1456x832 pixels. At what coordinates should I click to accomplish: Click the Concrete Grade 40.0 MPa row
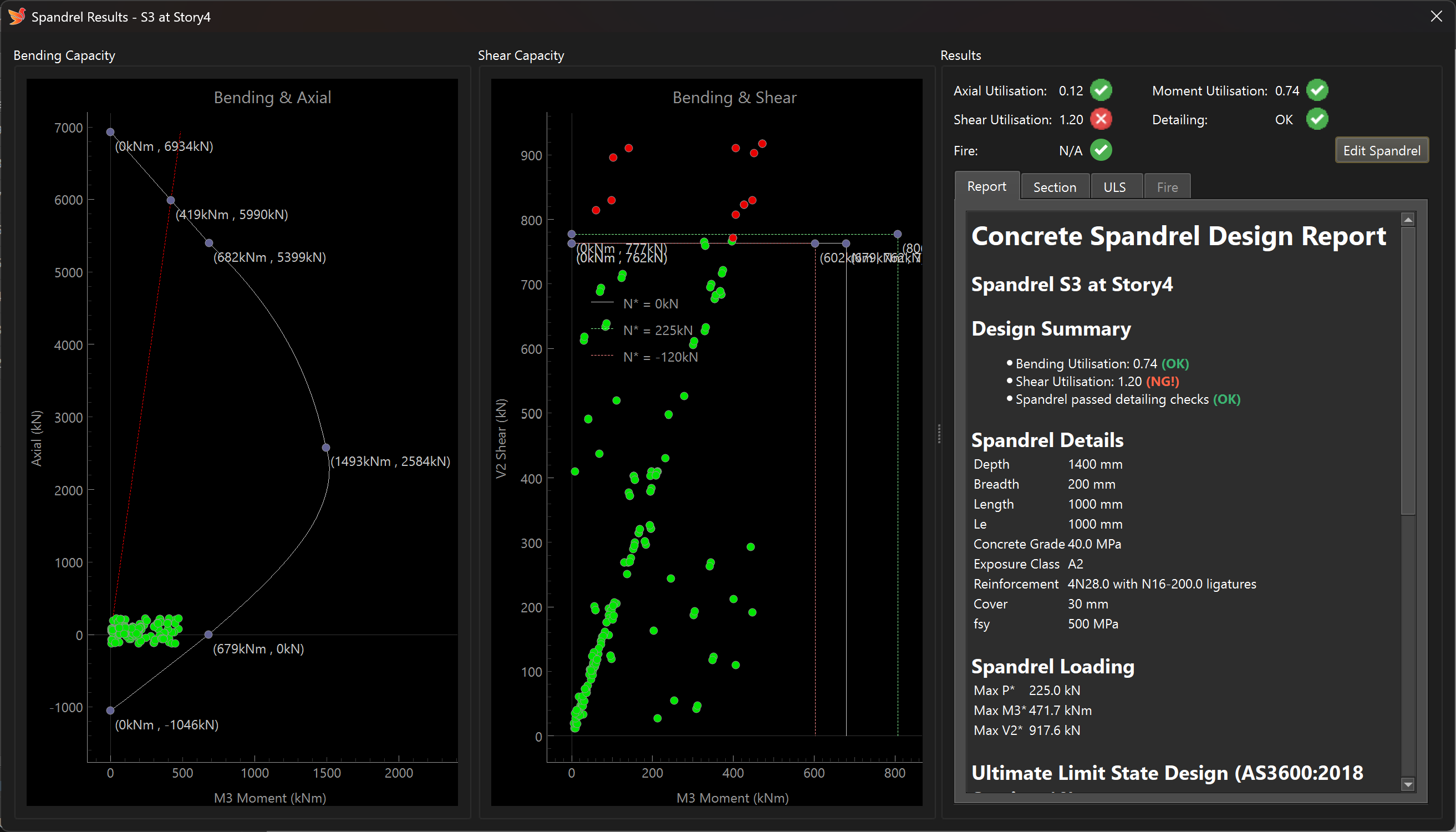coord(1047,544)
